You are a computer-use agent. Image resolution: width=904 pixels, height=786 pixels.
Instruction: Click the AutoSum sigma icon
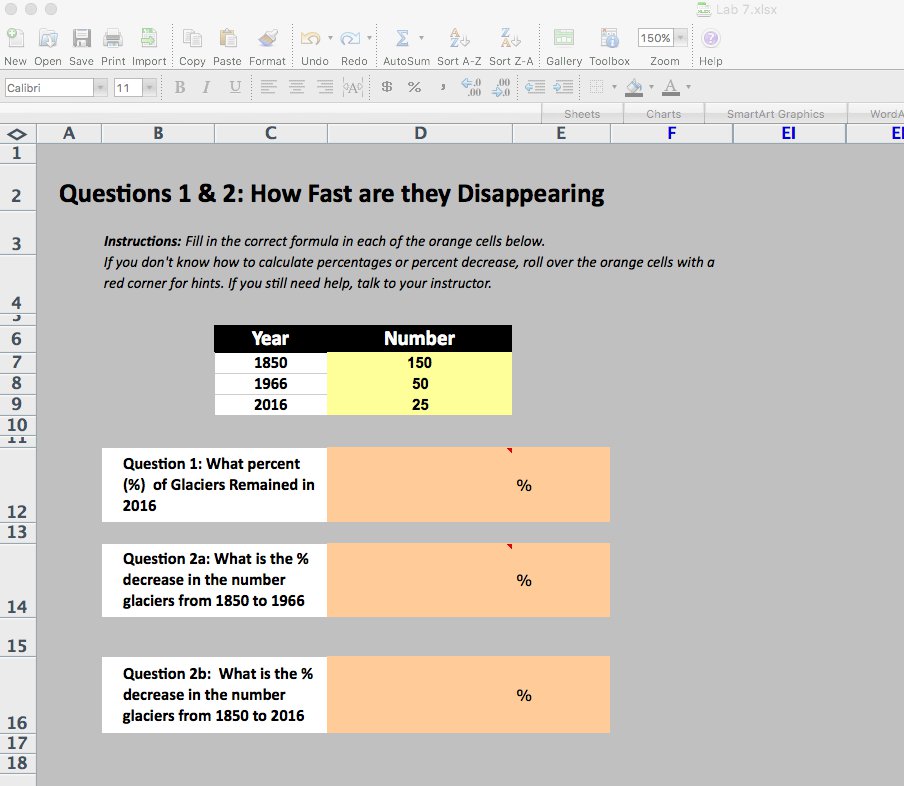click(x=402, y=39)
